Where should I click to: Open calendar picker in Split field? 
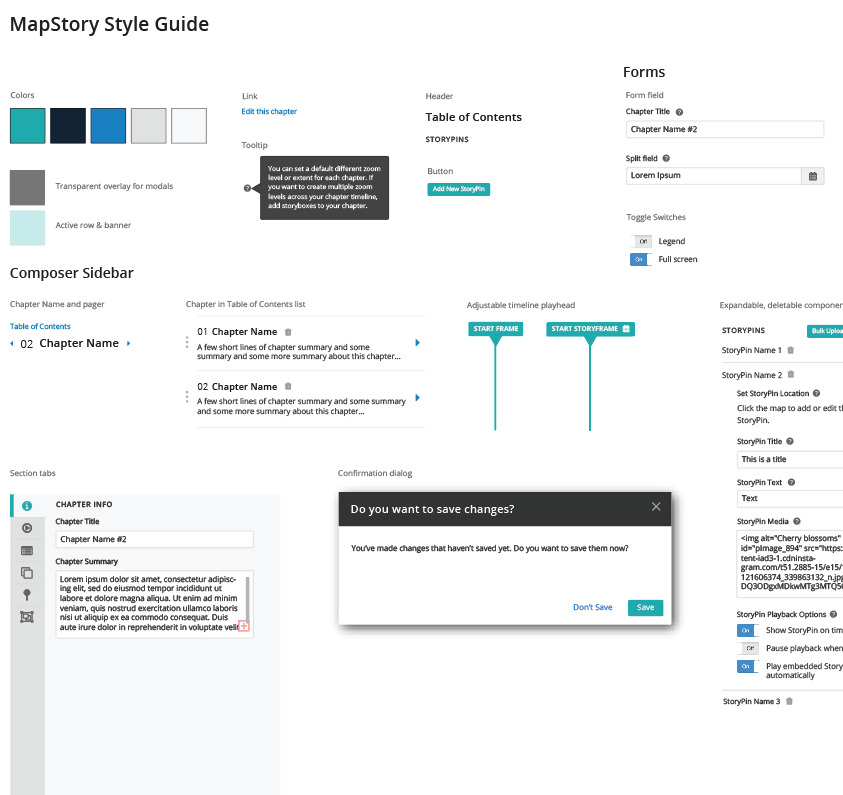coord(813,176)
